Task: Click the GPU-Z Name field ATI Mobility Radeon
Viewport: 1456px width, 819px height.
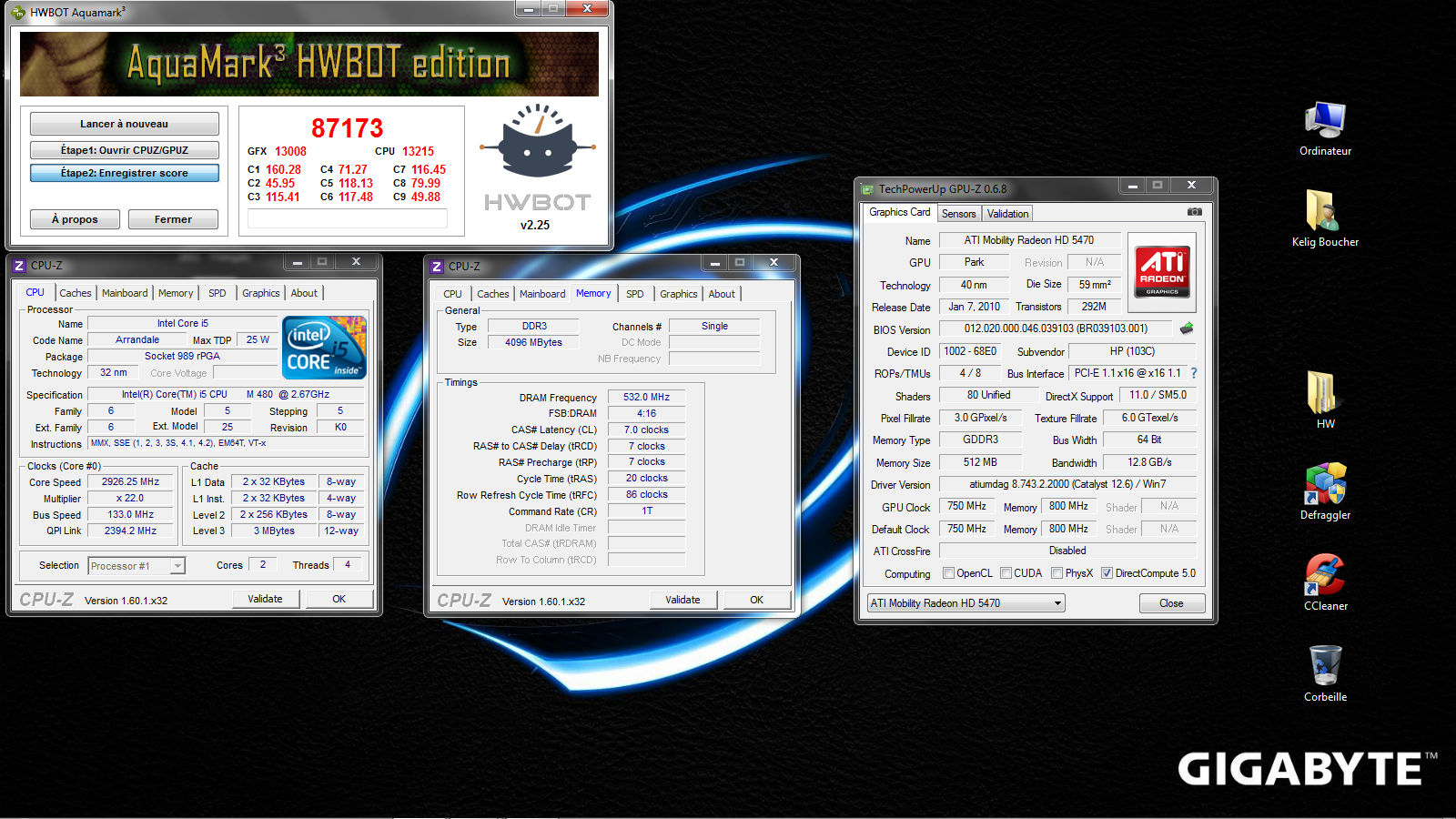Action: click(x=1029, y=240)
